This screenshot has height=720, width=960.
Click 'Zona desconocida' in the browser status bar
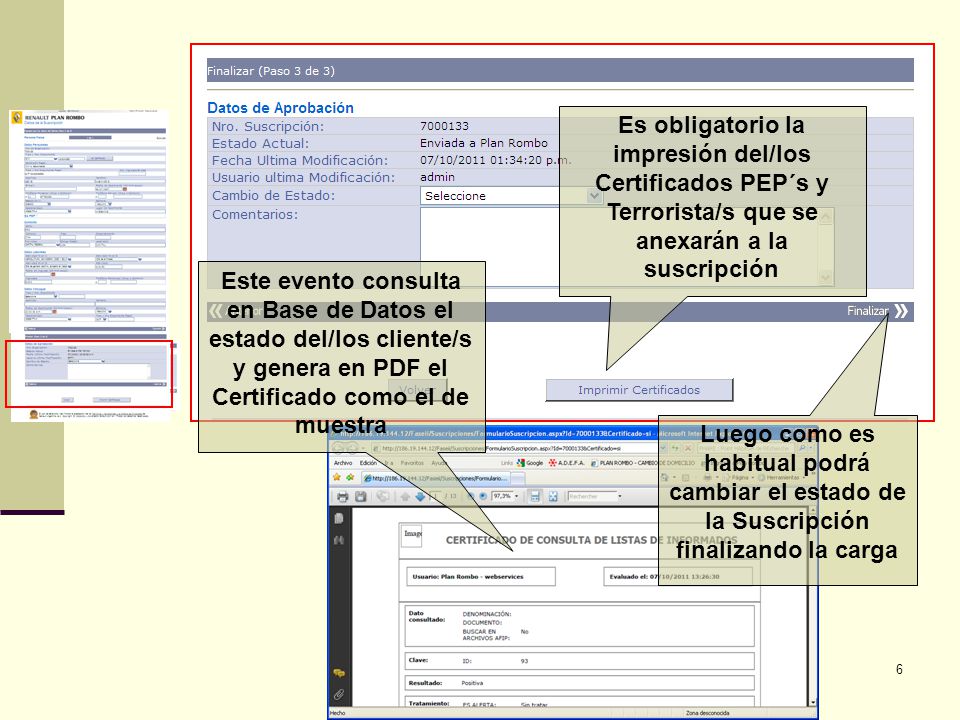[707, 713]
